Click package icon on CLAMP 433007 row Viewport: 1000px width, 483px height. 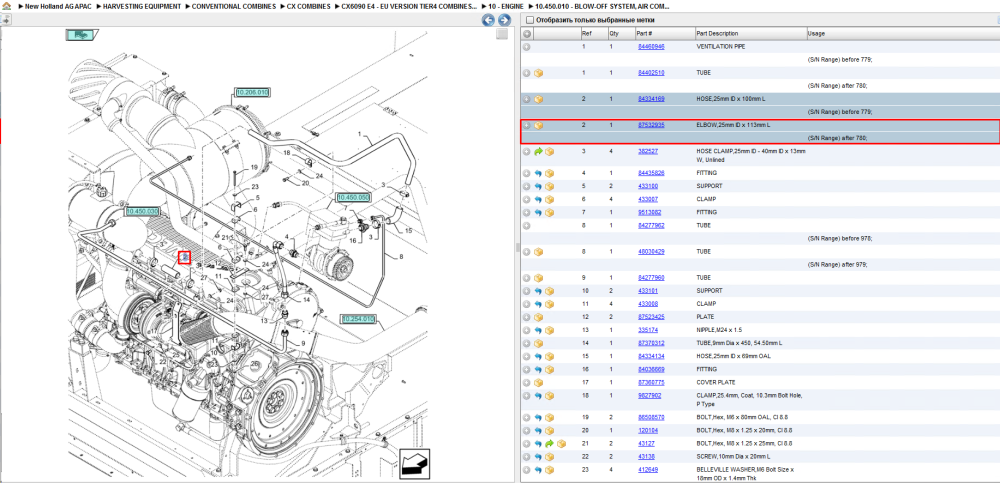549,199
